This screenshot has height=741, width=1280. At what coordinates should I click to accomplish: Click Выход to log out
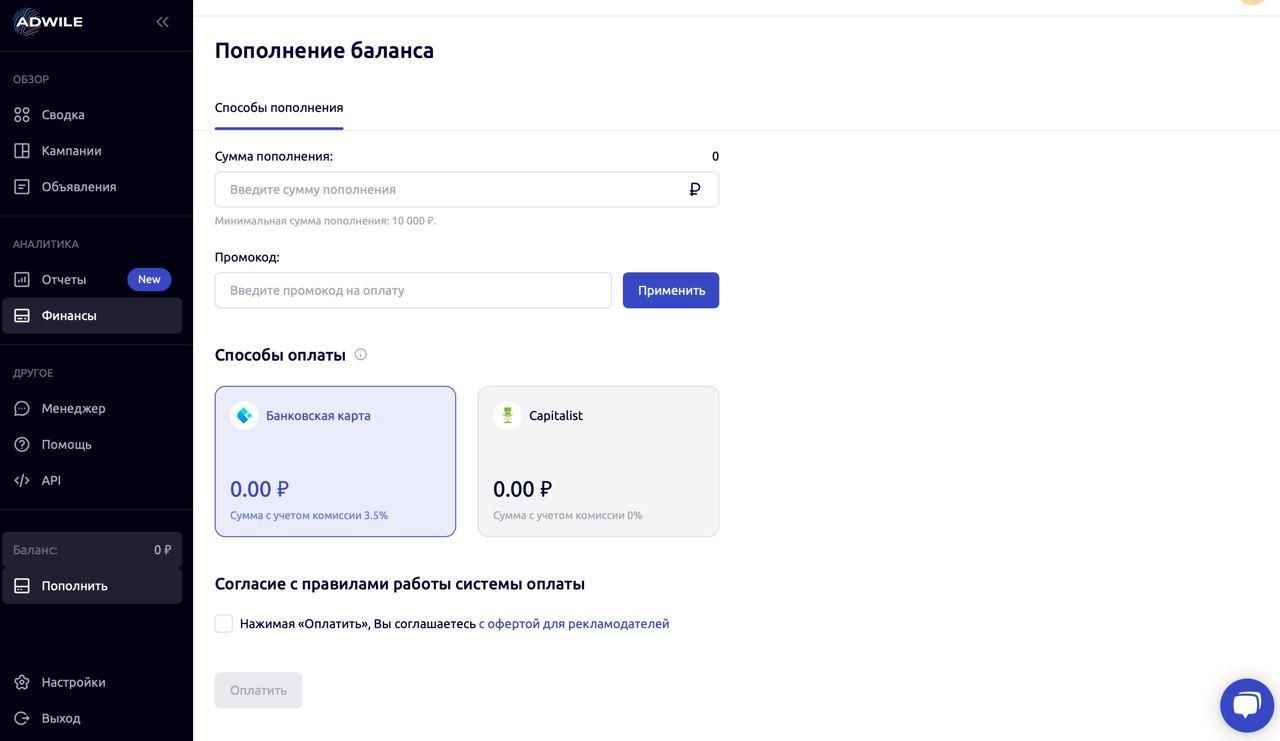click(92, 719)
